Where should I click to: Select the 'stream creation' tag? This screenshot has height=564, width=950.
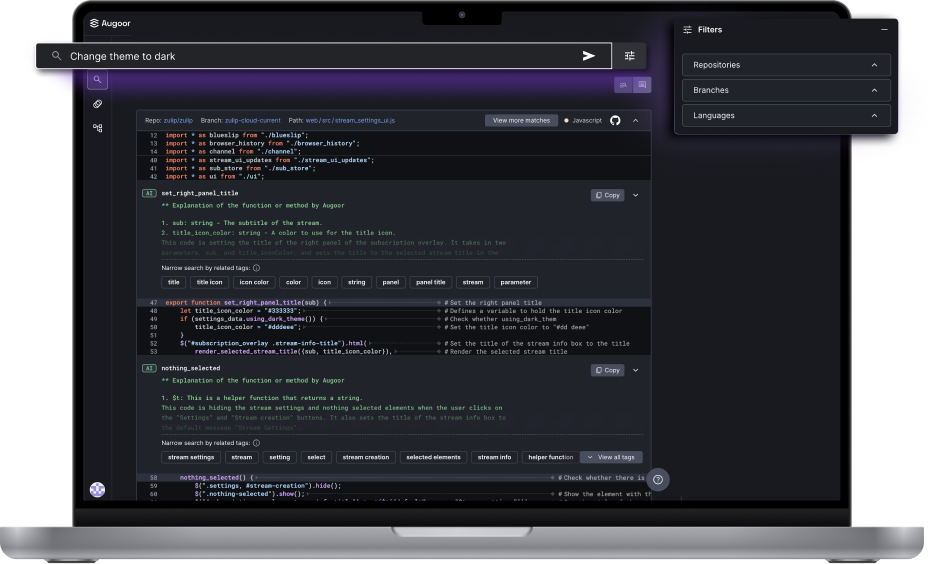click(366, 457)
